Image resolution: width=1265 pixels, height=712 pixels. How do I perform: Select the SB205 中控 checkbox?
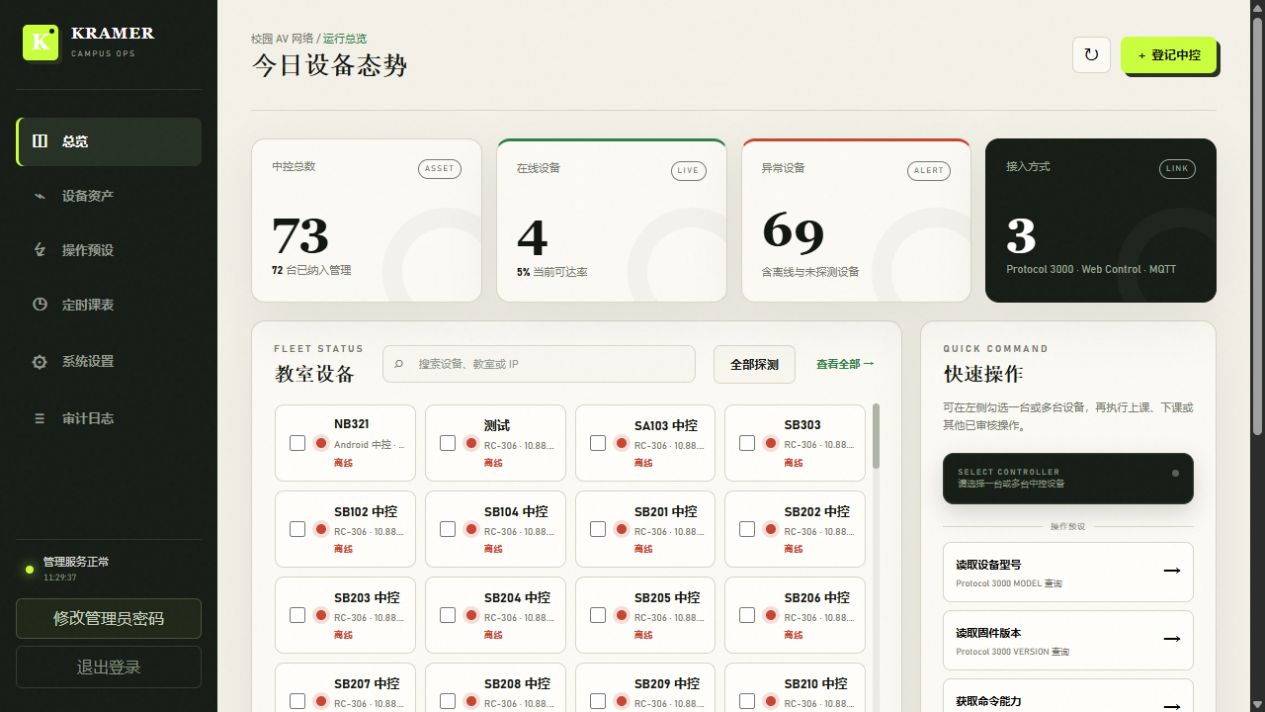coord(597,615)
